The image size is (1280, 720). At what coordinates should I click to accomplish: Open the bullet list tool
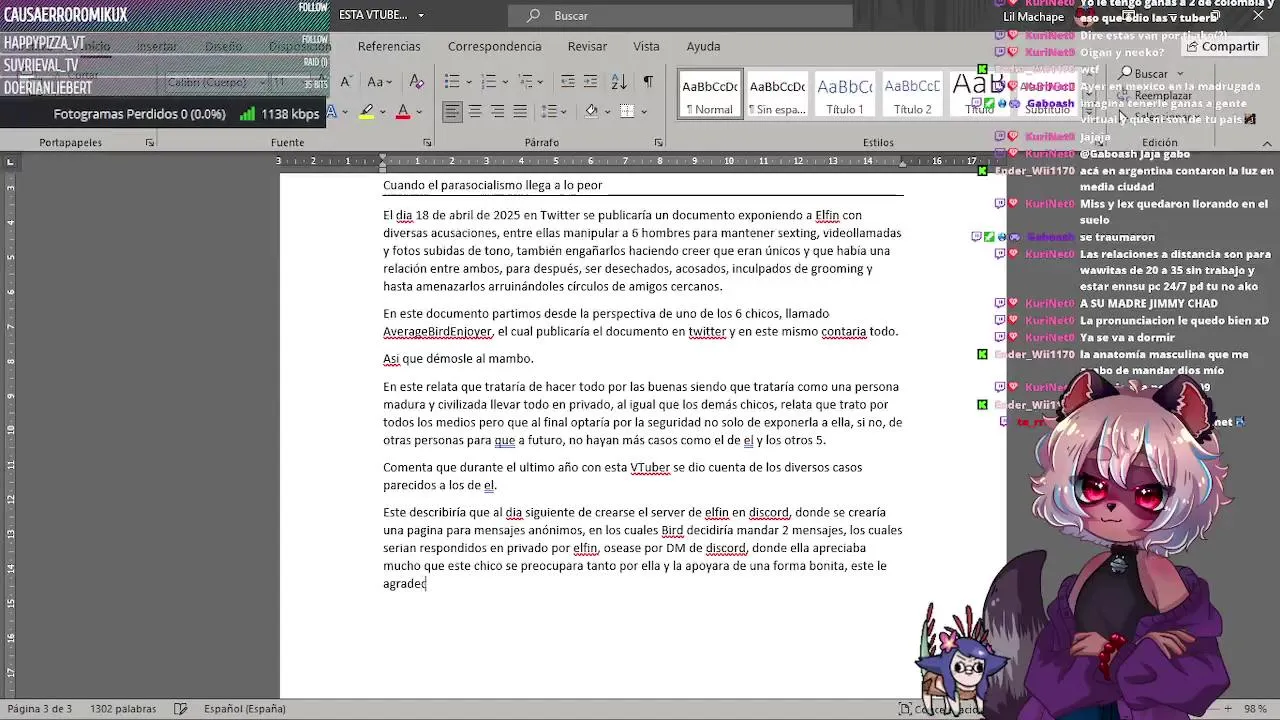[x=452, y=82]
